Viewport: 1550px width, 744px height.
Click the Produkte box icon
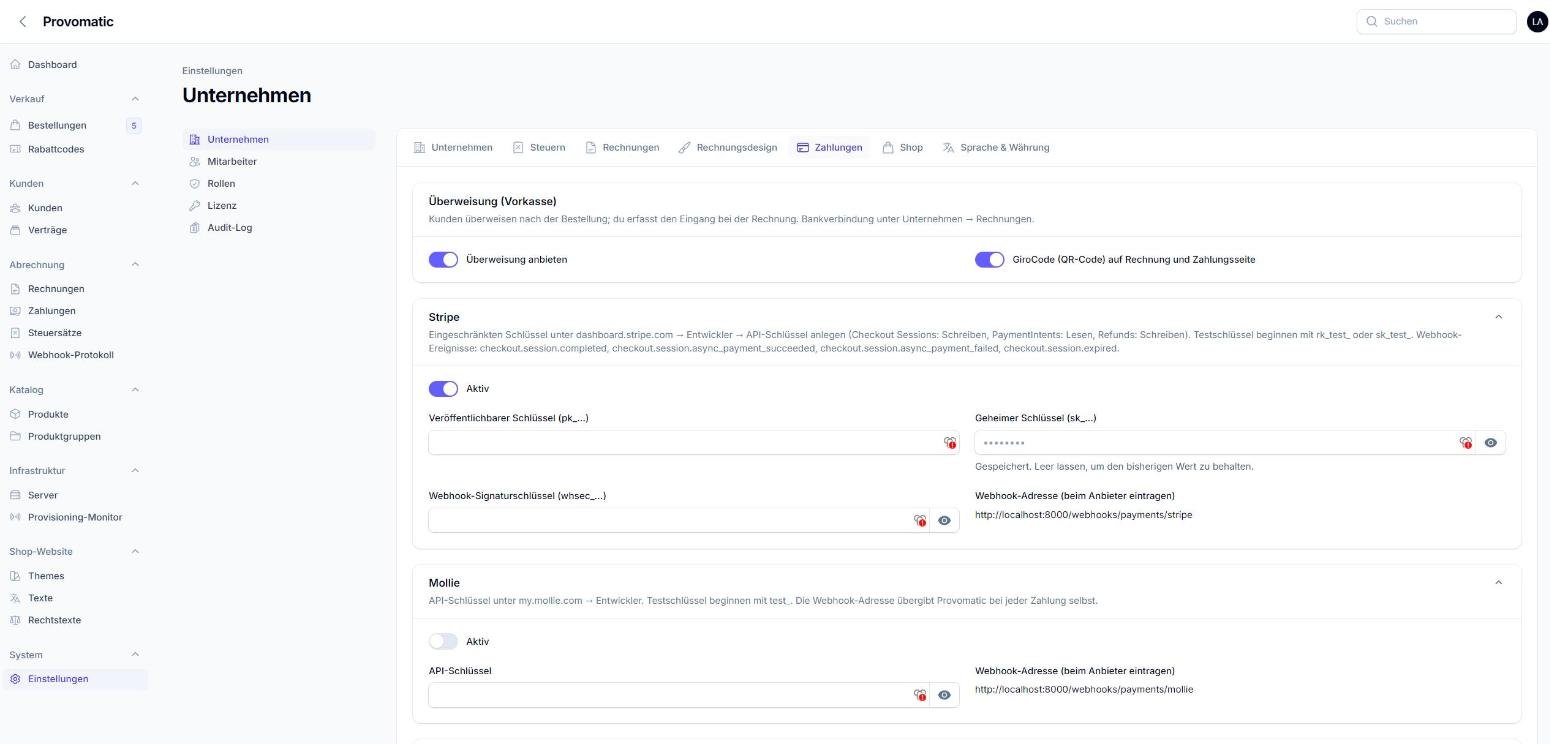coord(15,414)
